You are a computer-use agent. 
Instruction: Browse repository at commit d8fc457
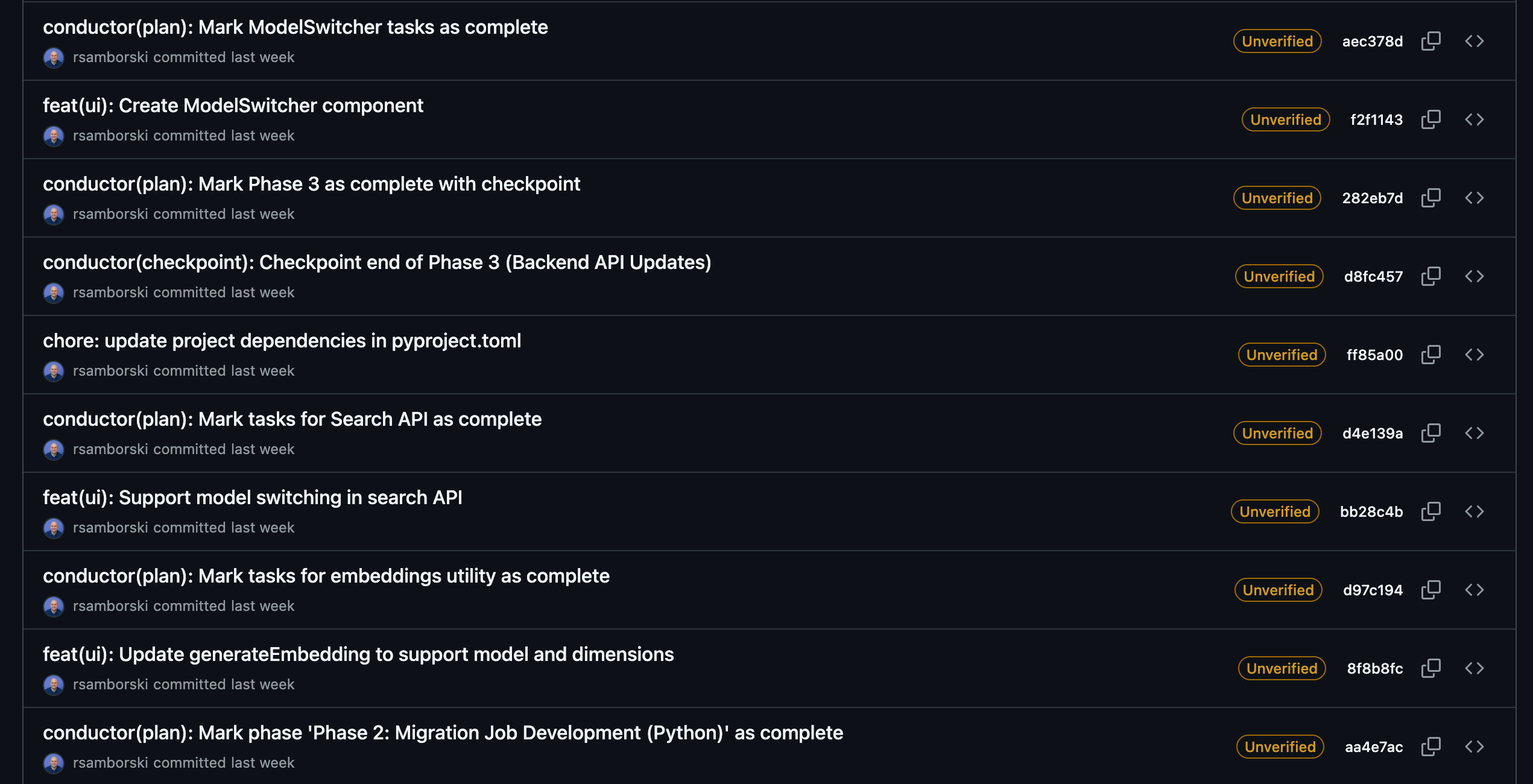coord(1474,276)
